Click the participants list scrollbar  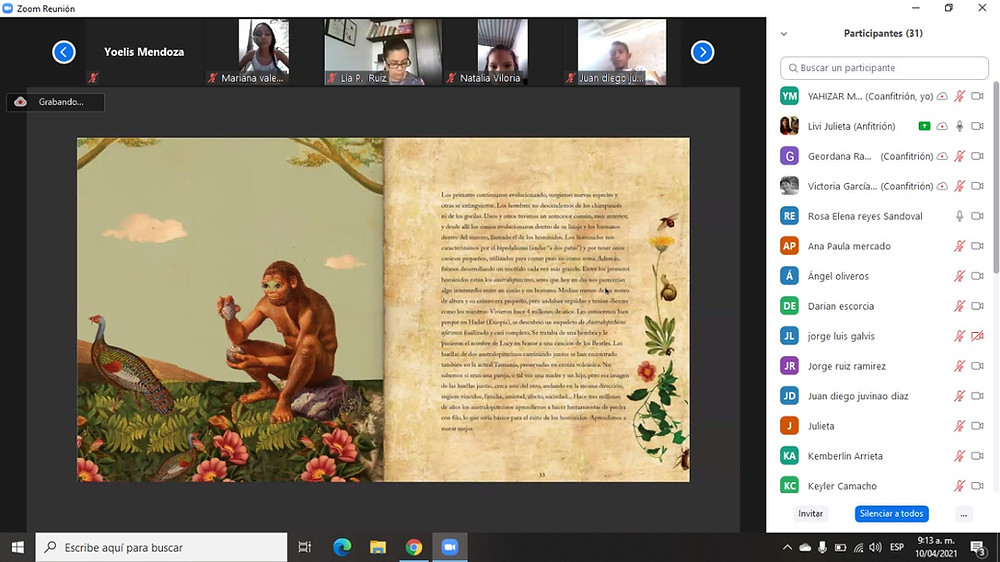pos(996,177)
